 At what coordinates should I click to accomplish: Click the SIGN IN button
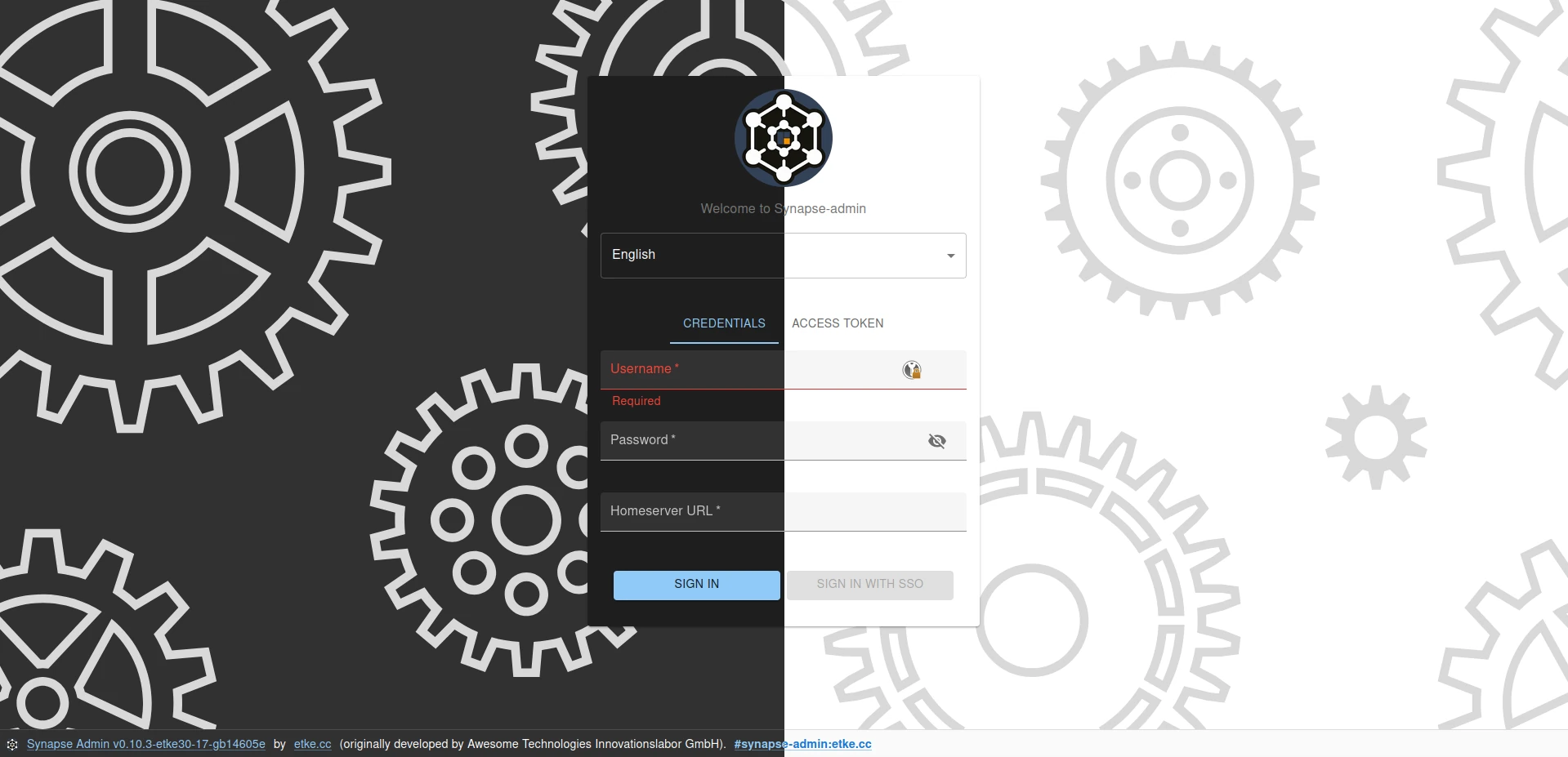point(696,585)
